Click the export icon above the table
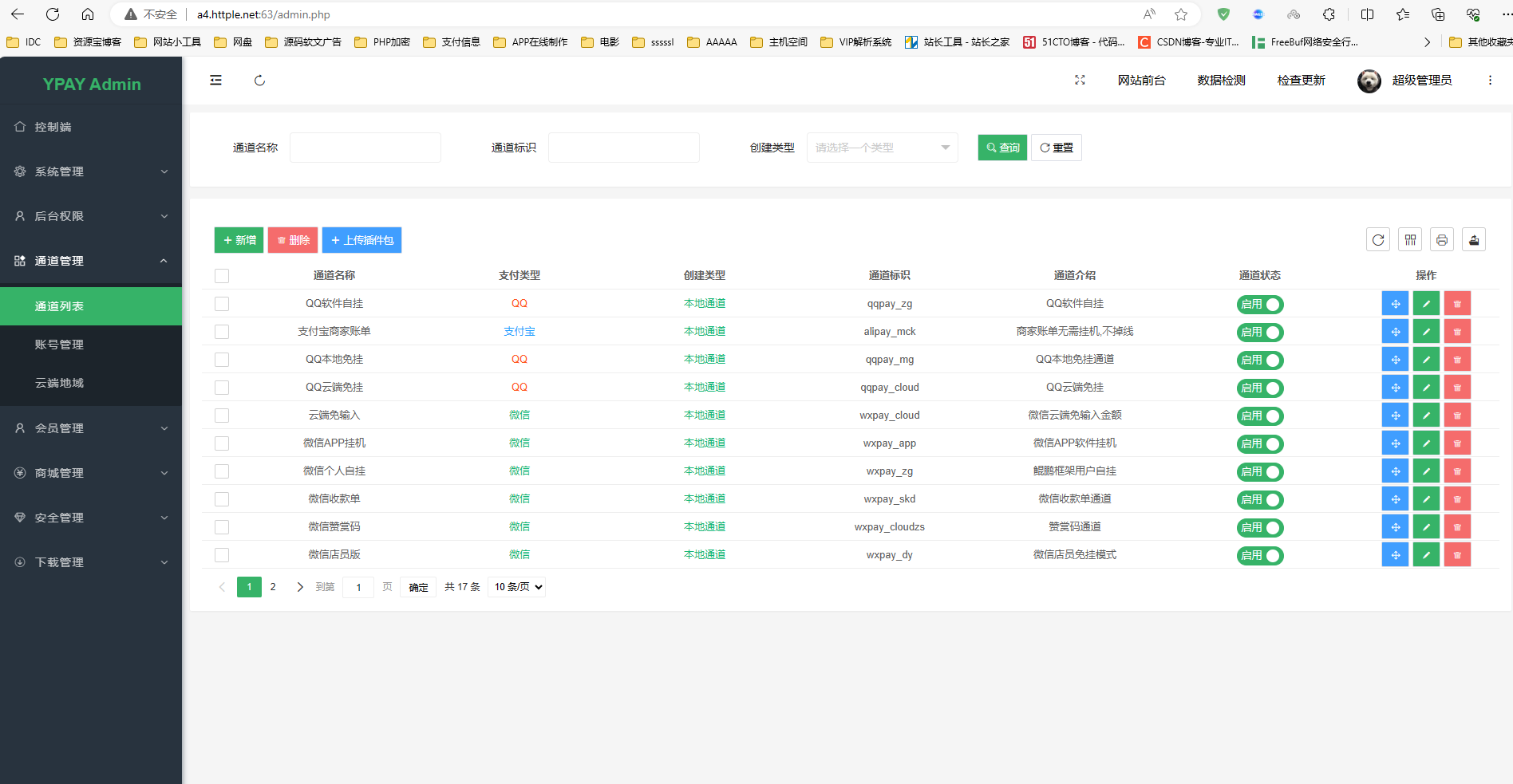This screenshot has height=784, width=1513. tap(1474, 239)
